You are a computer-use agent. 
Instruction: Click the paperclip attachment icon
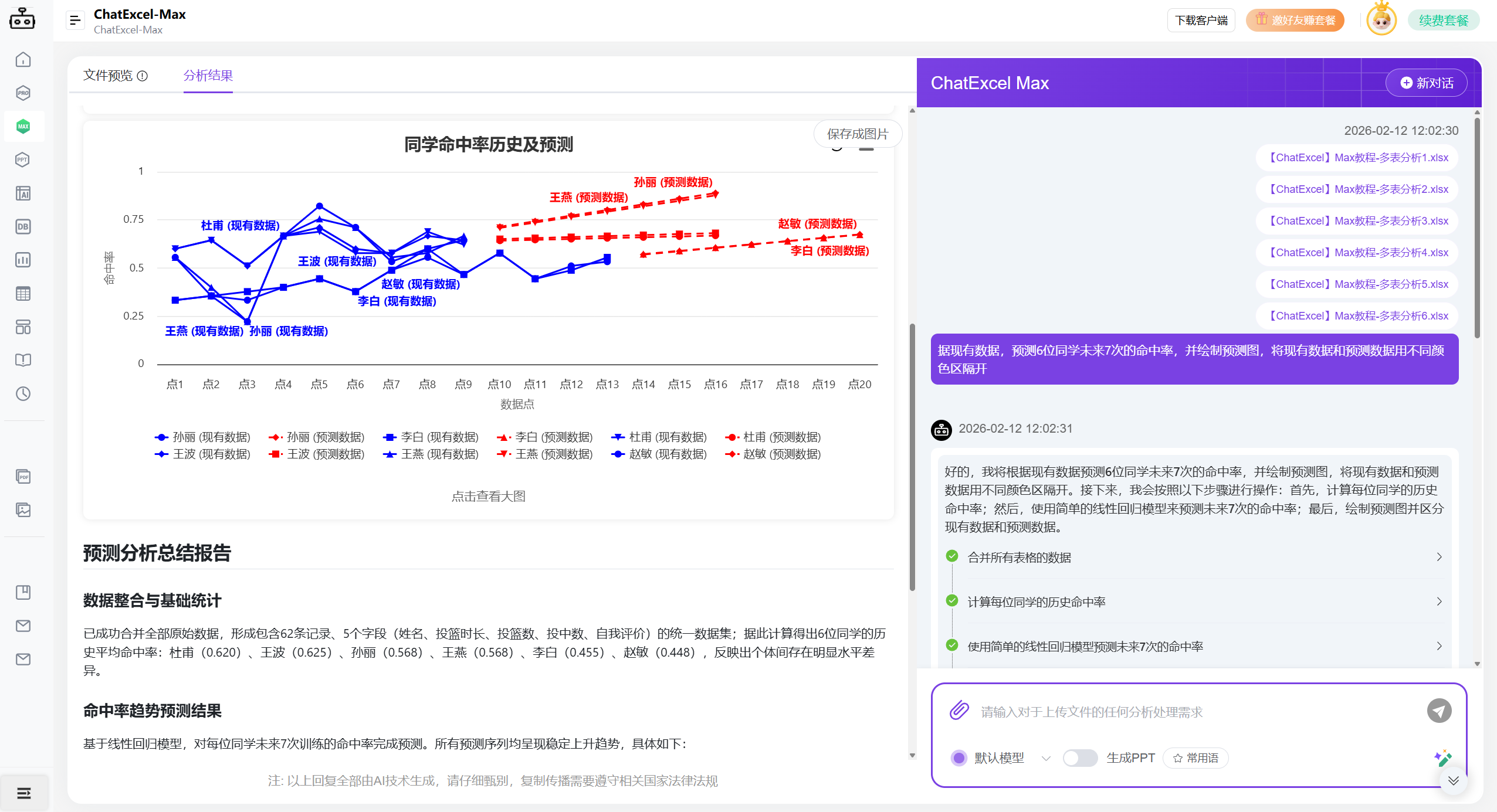(959, 710)
